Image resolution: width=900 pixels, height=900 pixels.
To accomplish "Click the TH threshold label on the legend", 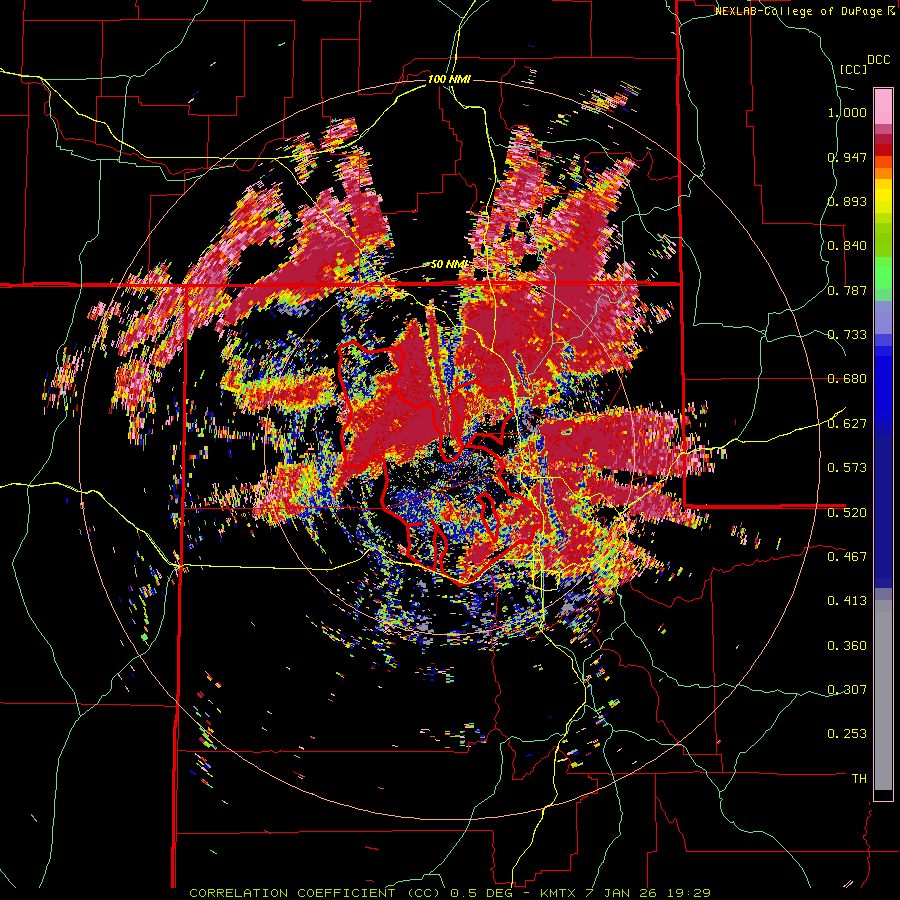I will (x=859, y=779).
